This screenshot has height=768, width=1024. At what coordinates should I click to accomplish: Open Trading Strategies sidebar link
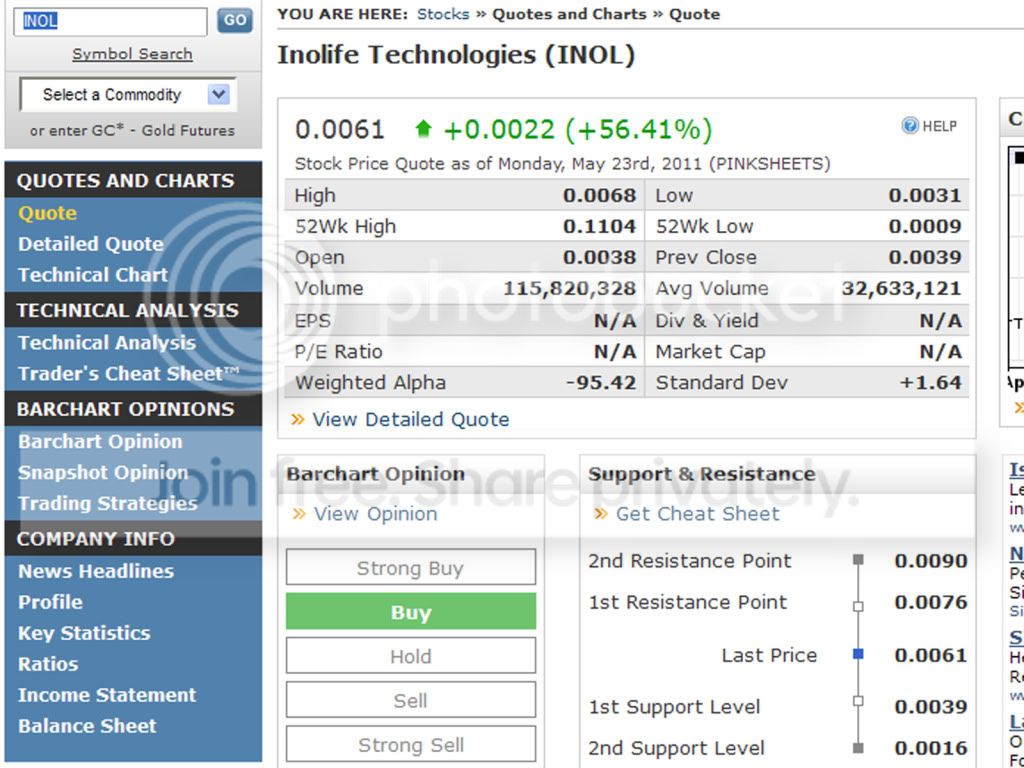click(108, 504)
